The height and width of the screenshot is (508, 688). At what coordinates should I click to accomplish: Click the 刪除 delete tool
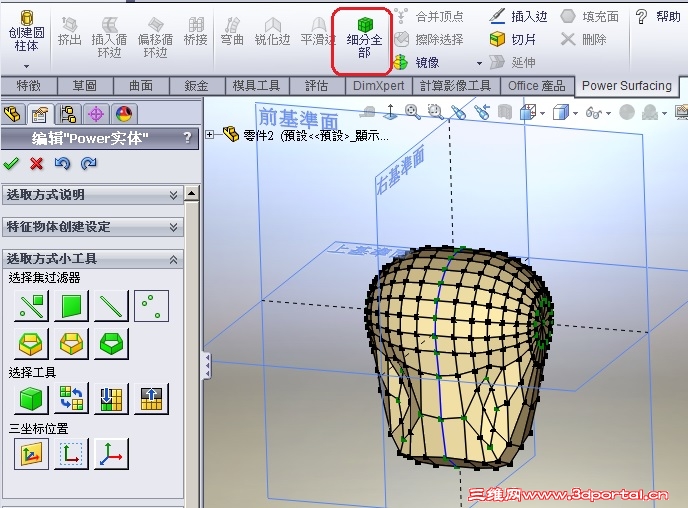[584, 39]
